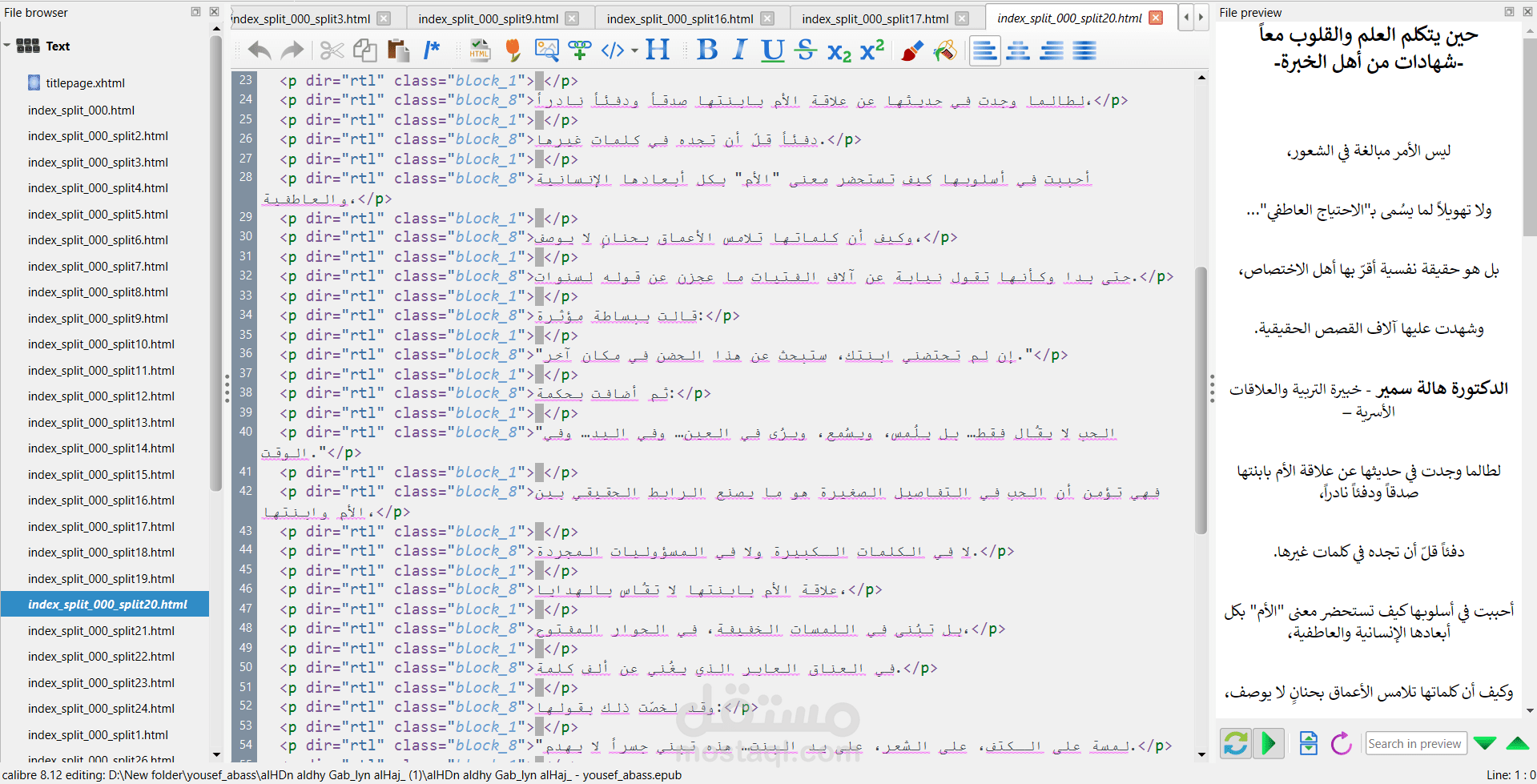Open the dropdown arrow beside the </> icon

634,50
